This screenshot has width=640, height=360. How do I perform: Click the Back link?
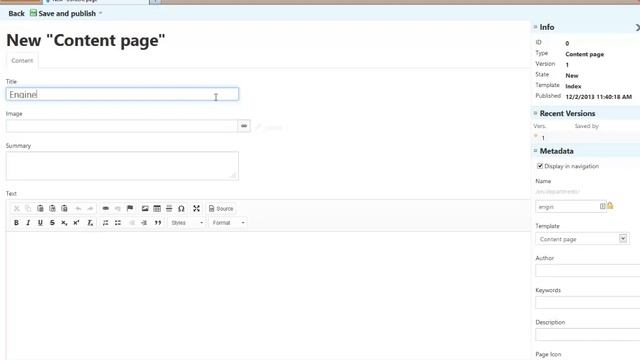click(16, 13)
